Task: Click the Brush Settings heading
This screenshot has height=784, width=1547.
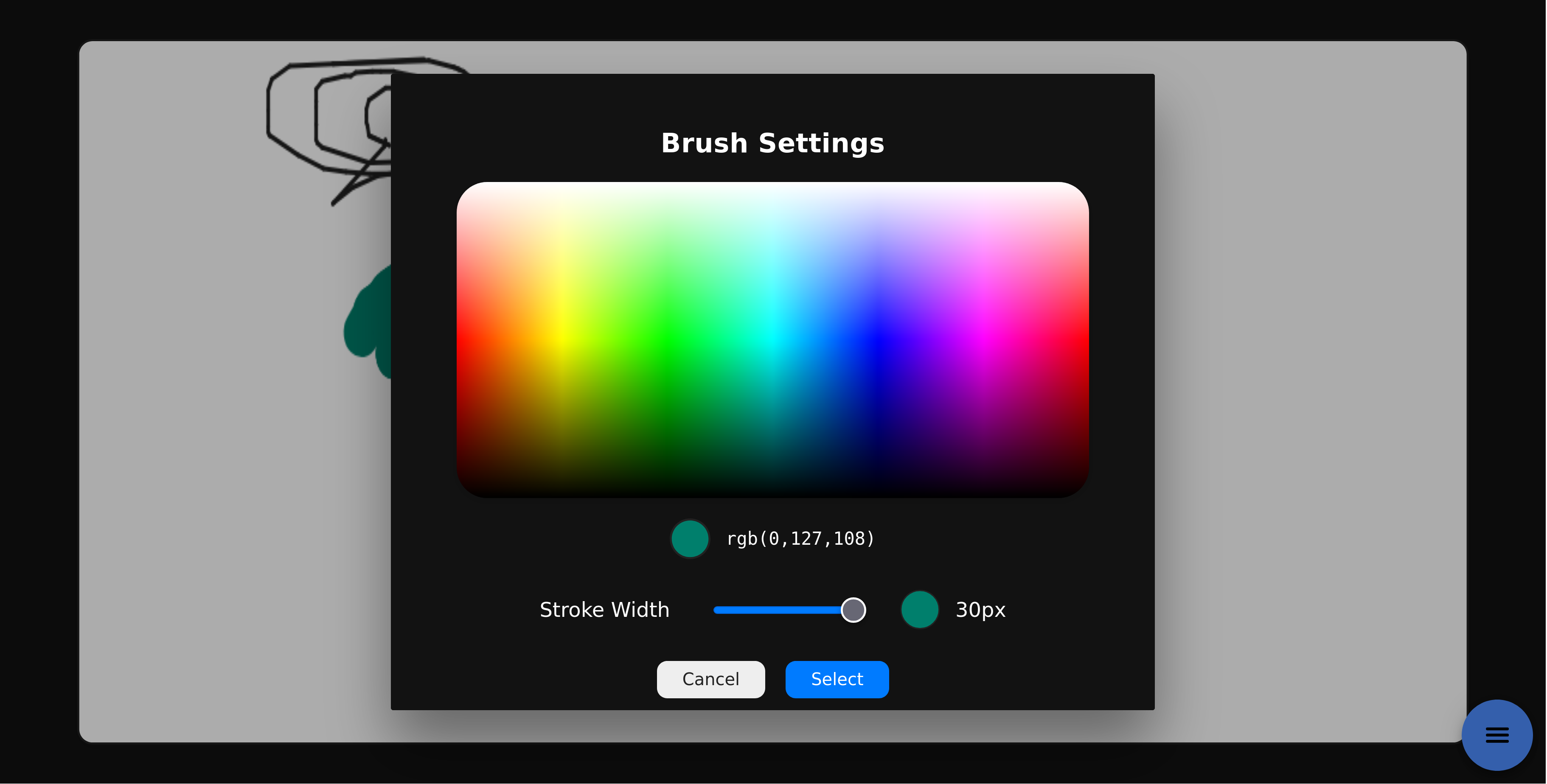Action: coord(772,143)
